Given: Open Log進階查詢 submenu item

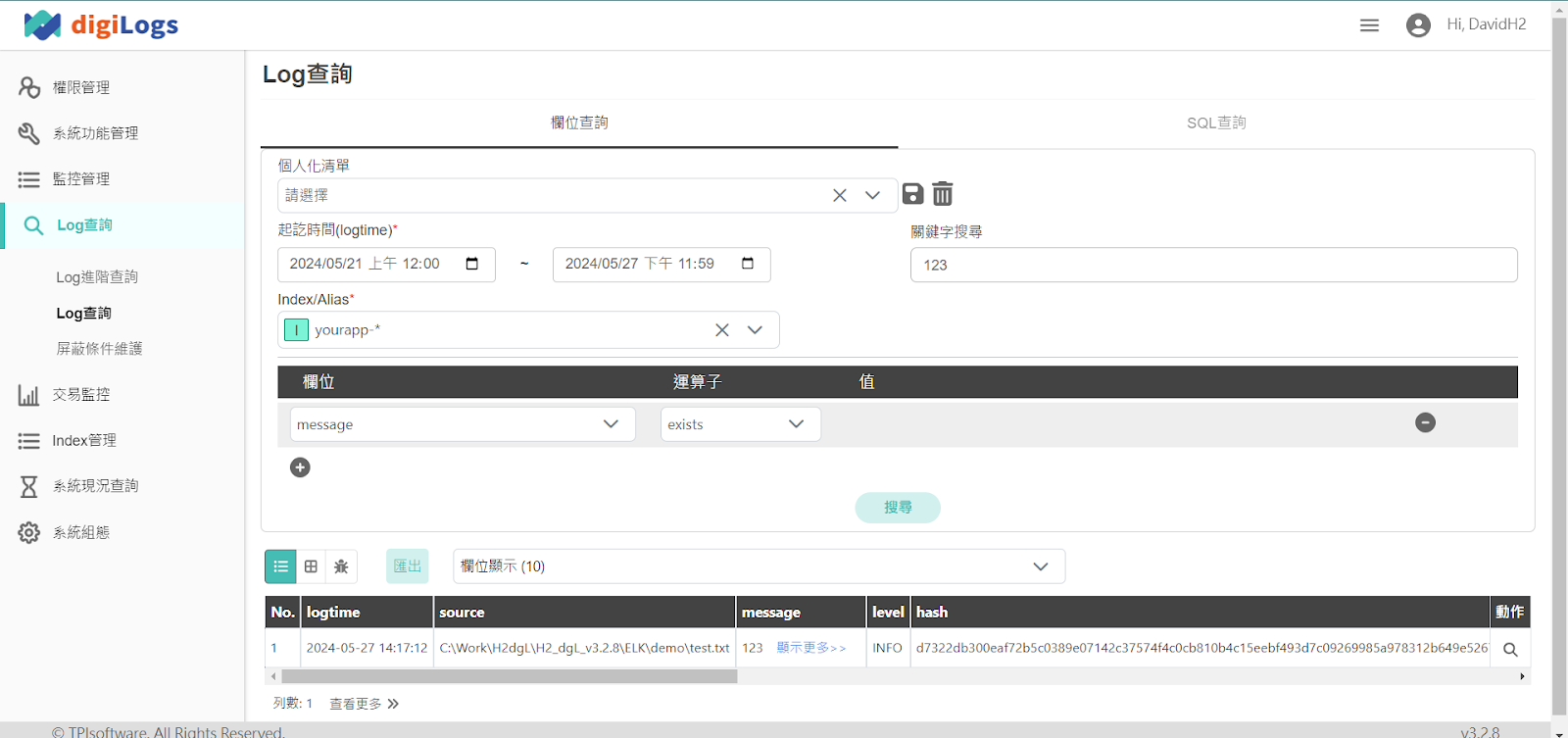Looking at the screenshot, I should (97, 277).
